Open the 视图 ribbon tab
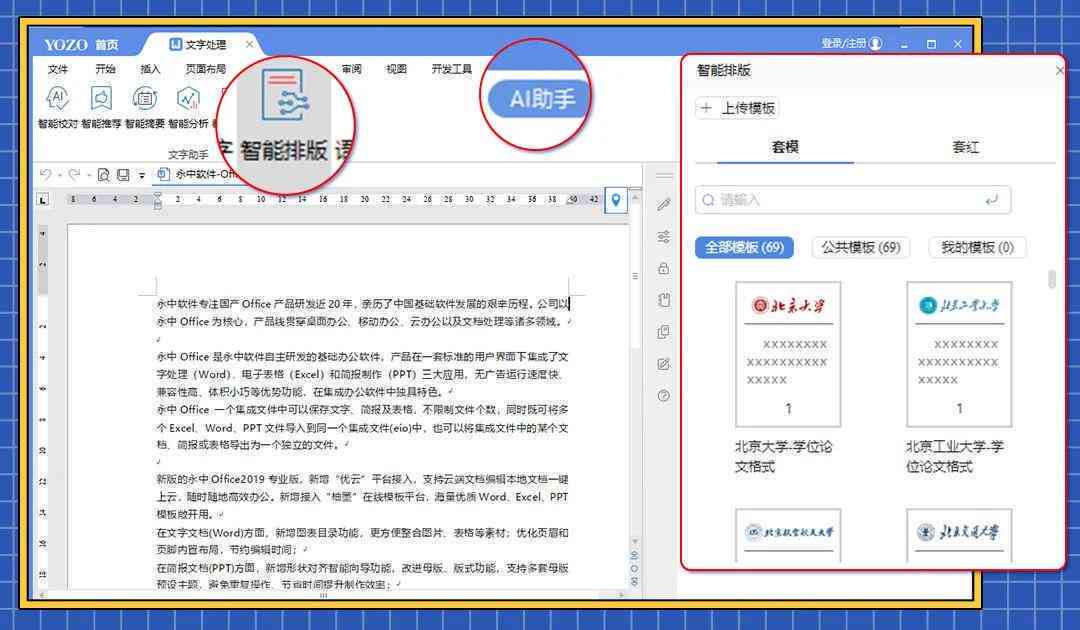Image resolution: width=1080 pixels, height=630 pixels. 396,69
